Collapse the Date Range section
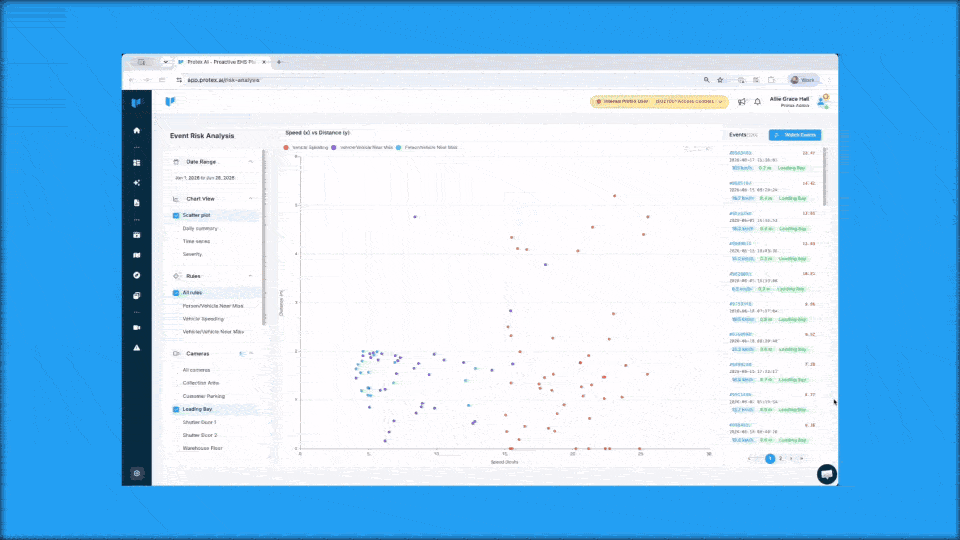The image size is (960, 540). (x=250, y=162)
